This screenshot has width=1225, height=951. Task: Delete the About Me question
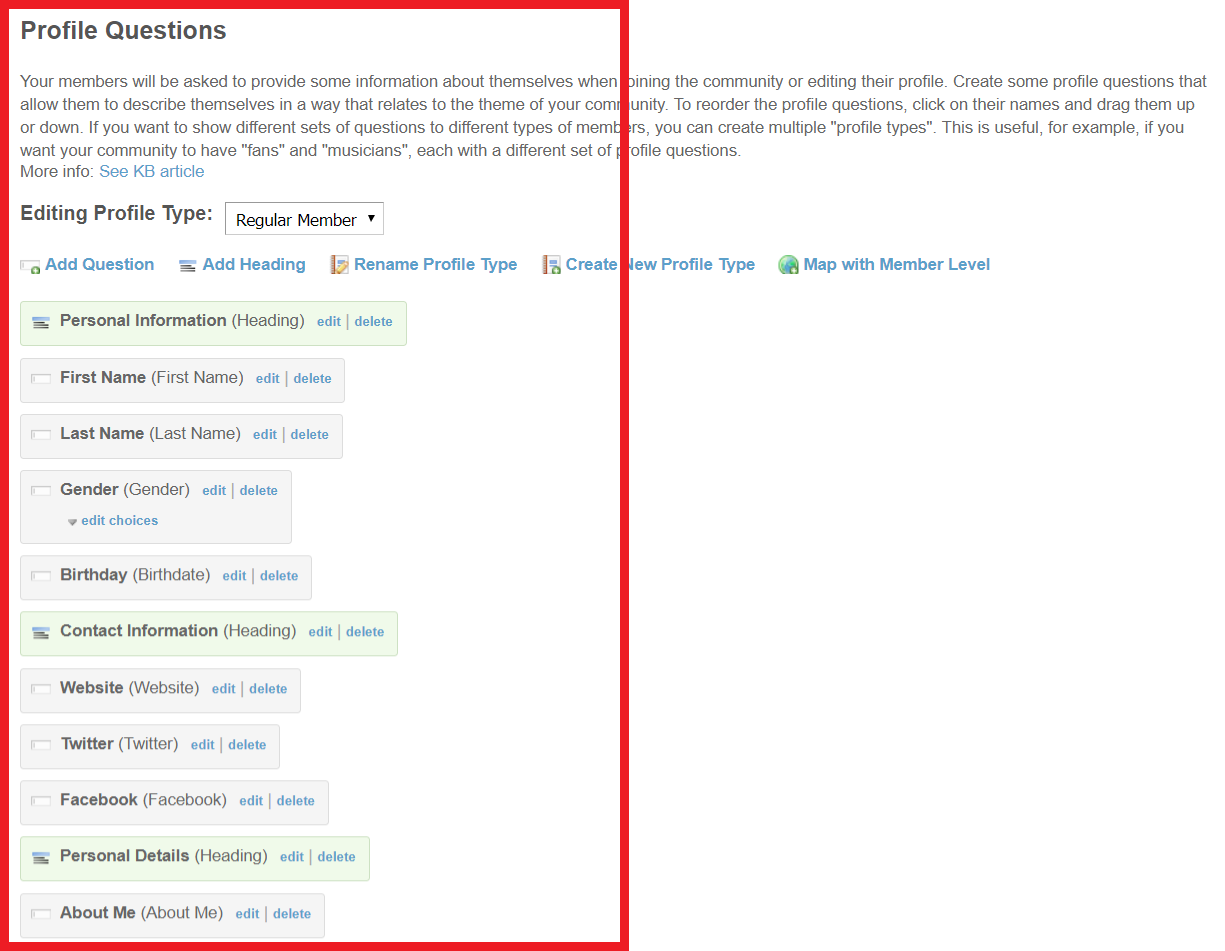click(x=292, y=914)
